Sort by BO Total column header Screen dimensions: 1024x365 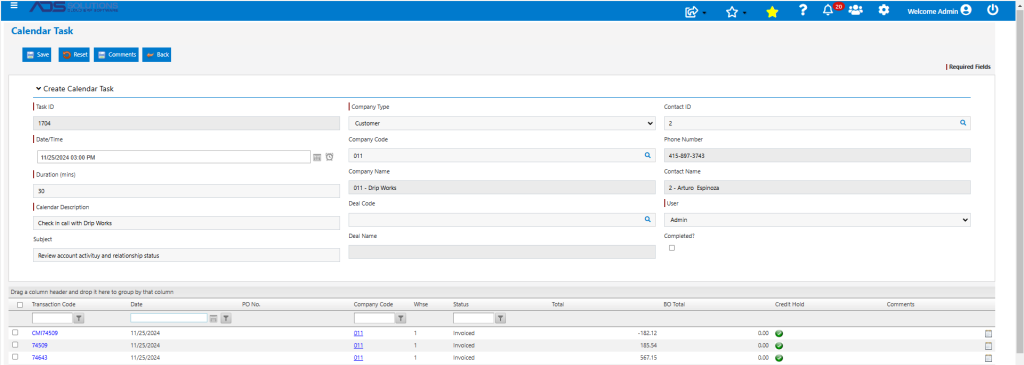(673, 304)
